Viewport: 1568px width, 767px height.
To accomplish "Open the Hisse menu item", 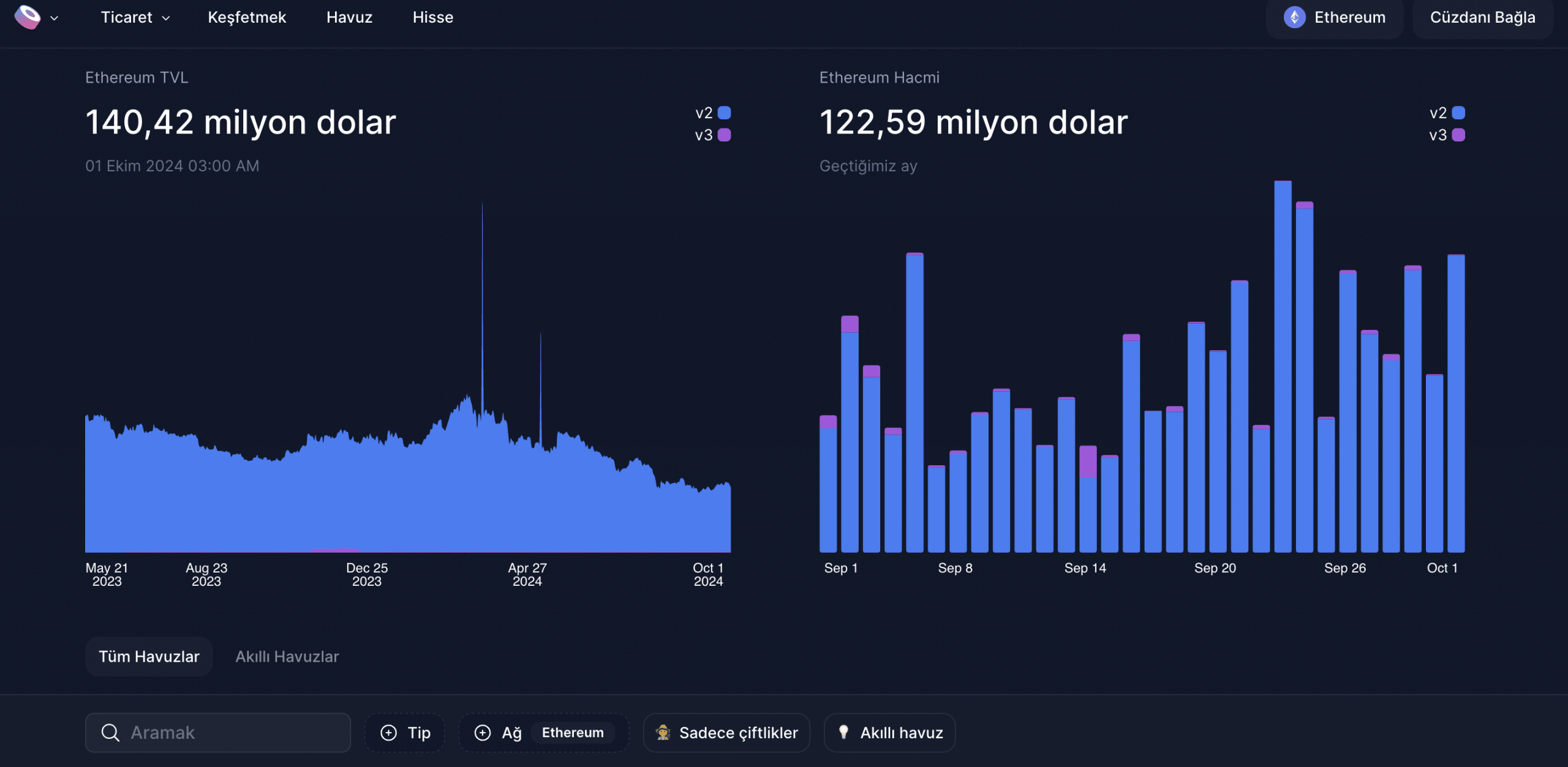I will 433,17.
